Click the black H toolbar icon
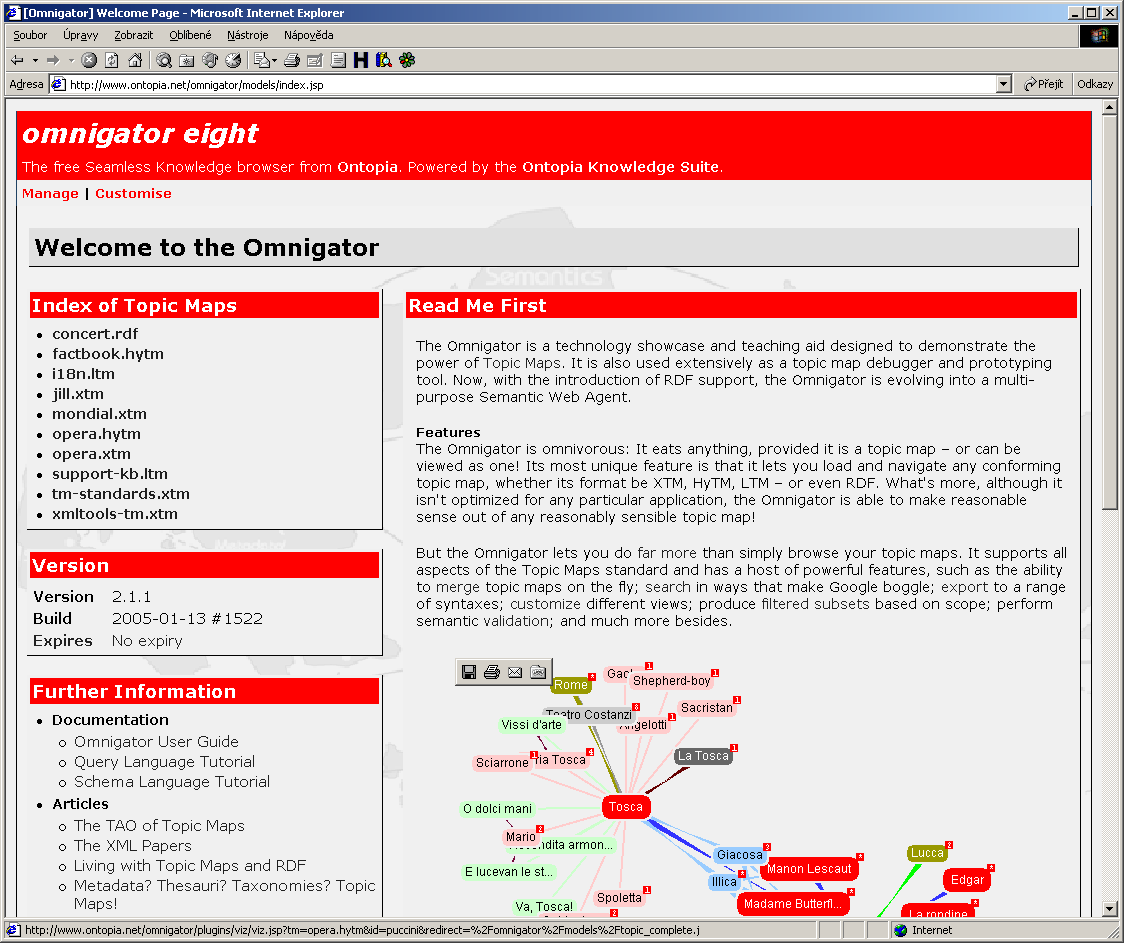The height and width of the screenshot is (943, 1124). point(361,60)
